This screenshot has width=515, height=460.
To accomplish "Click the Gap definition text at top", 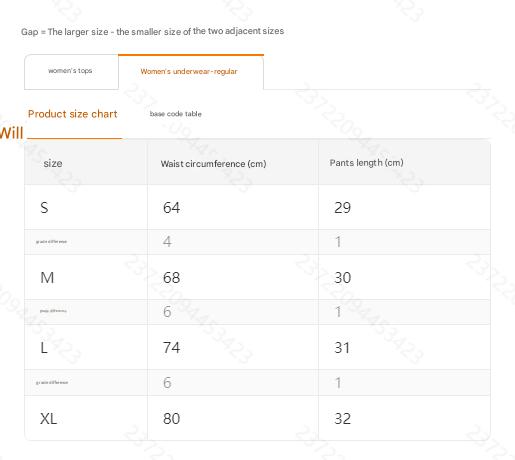I will pyautogui.click(x=152, y=32).
